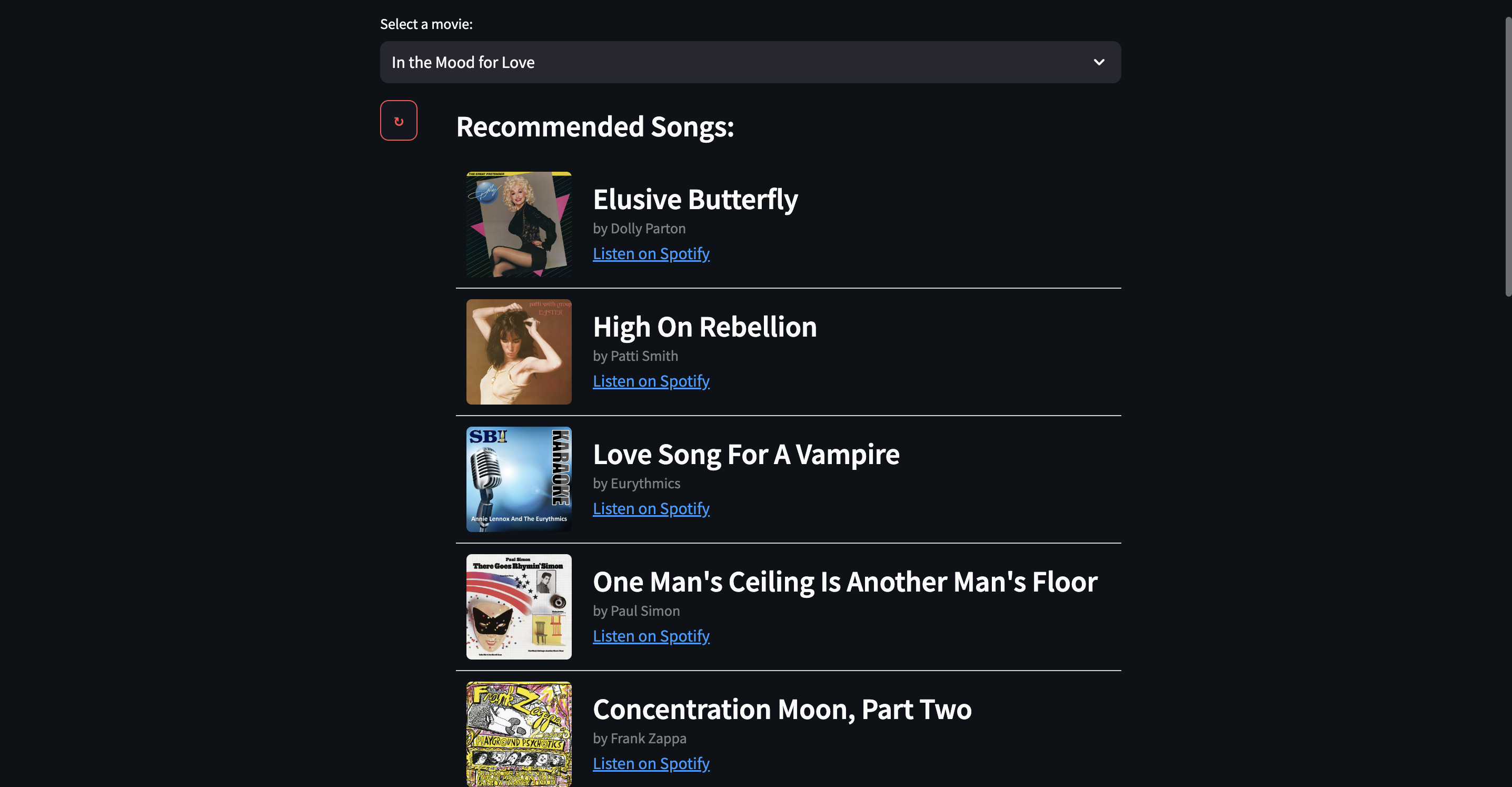Click the red icon with refresh symbol
The height and width of the screenshot is (787, 1512).
tap(398, 120)
